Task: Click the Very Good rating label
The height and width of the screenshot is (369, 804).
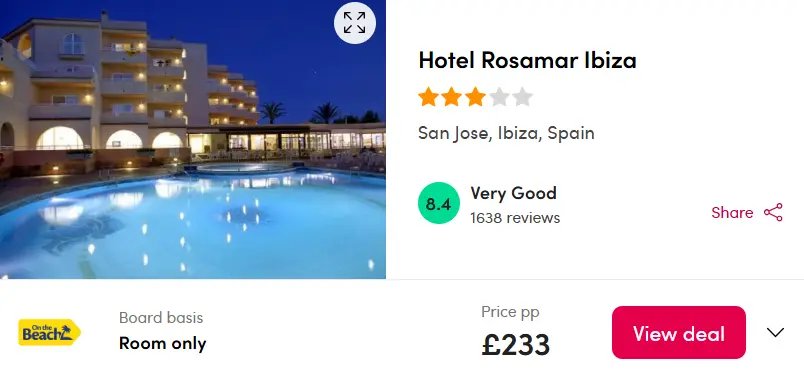Action: pyautogui.click(x=513, y=193)
